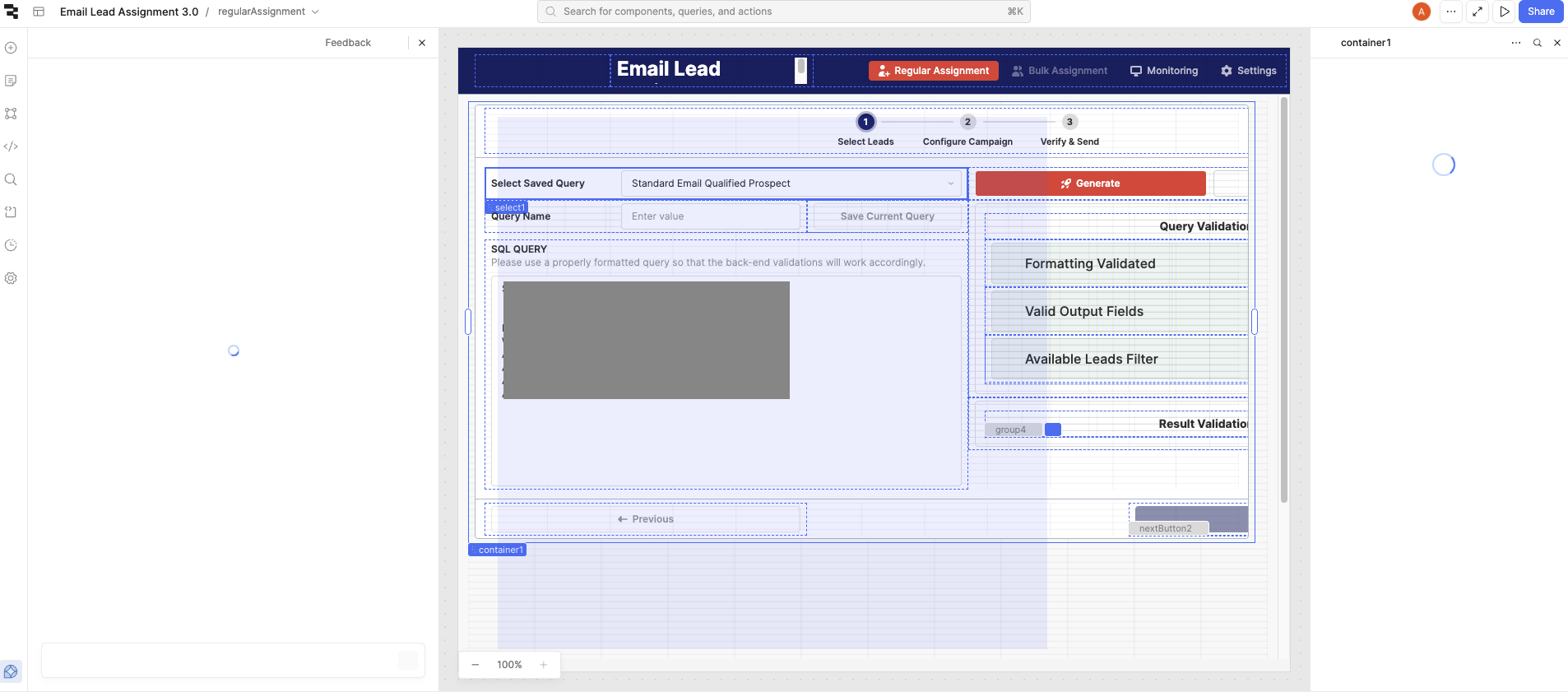Click step 2 Configure Campaign circle

(967, 122)
